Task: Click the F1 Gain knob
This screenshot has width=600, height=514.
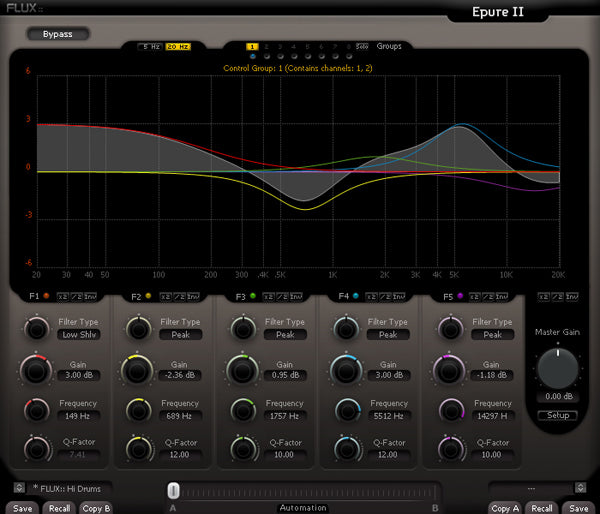Action: pos(36,370)
